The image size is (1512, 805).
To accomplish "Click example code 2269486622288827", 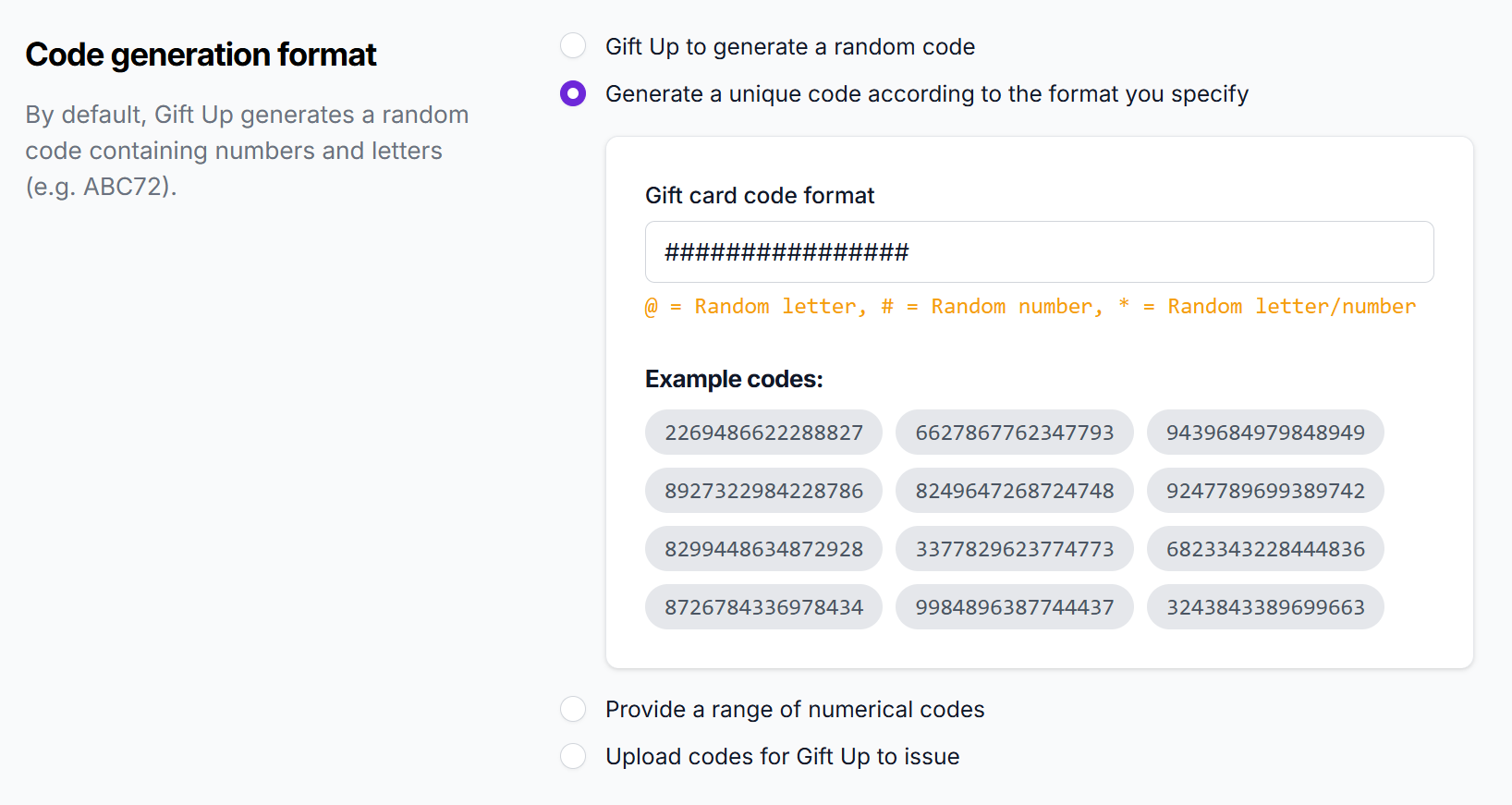I will [763, 433].
